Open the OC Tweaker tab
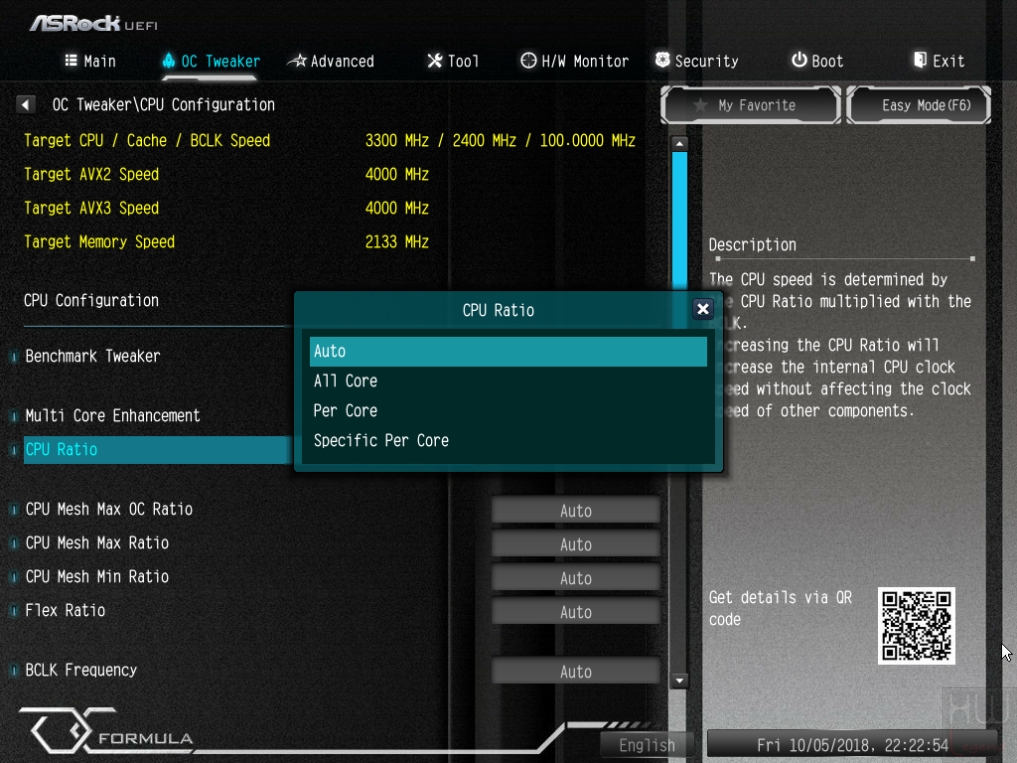 tap(211, 61)
